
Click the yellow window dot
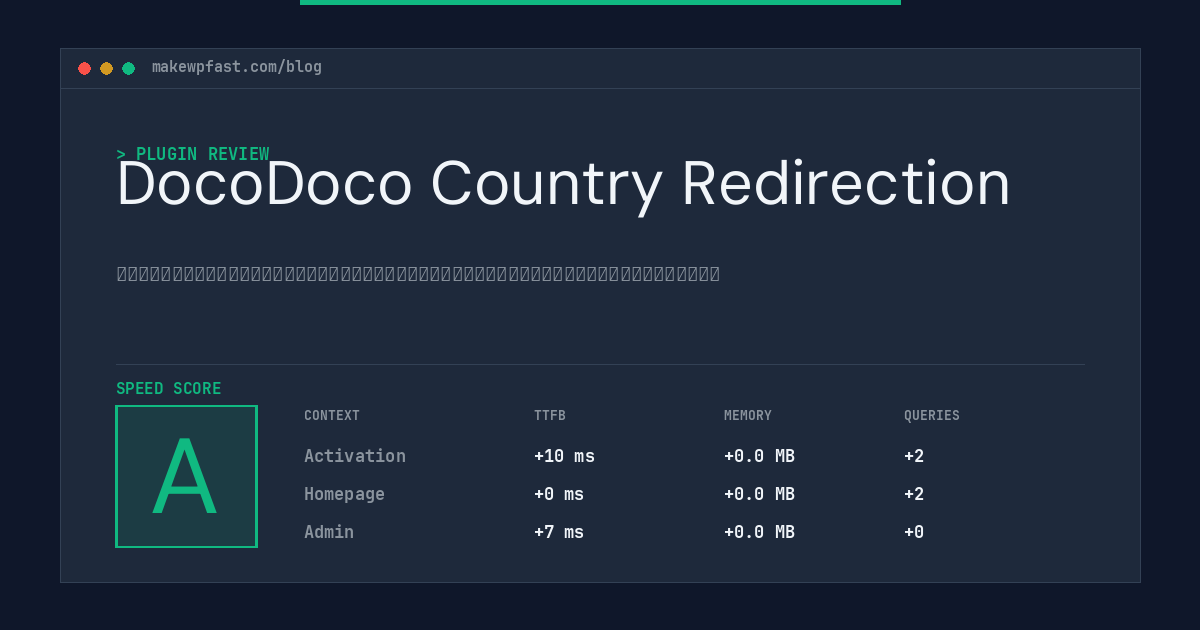click(106, 68)
